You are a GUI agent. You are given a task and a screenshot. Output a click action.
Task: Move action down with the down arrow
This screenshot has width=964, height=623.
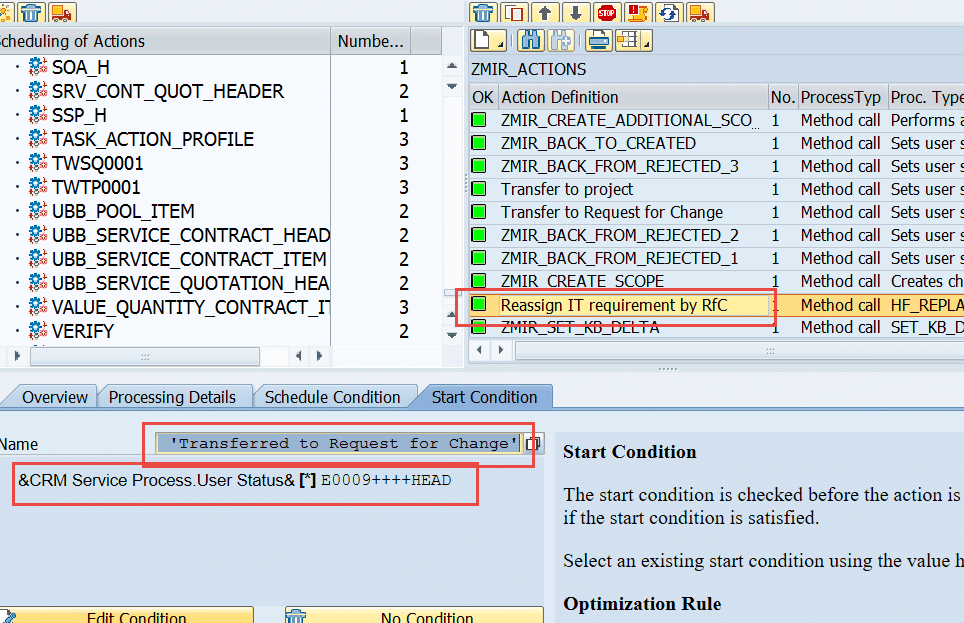575,13
